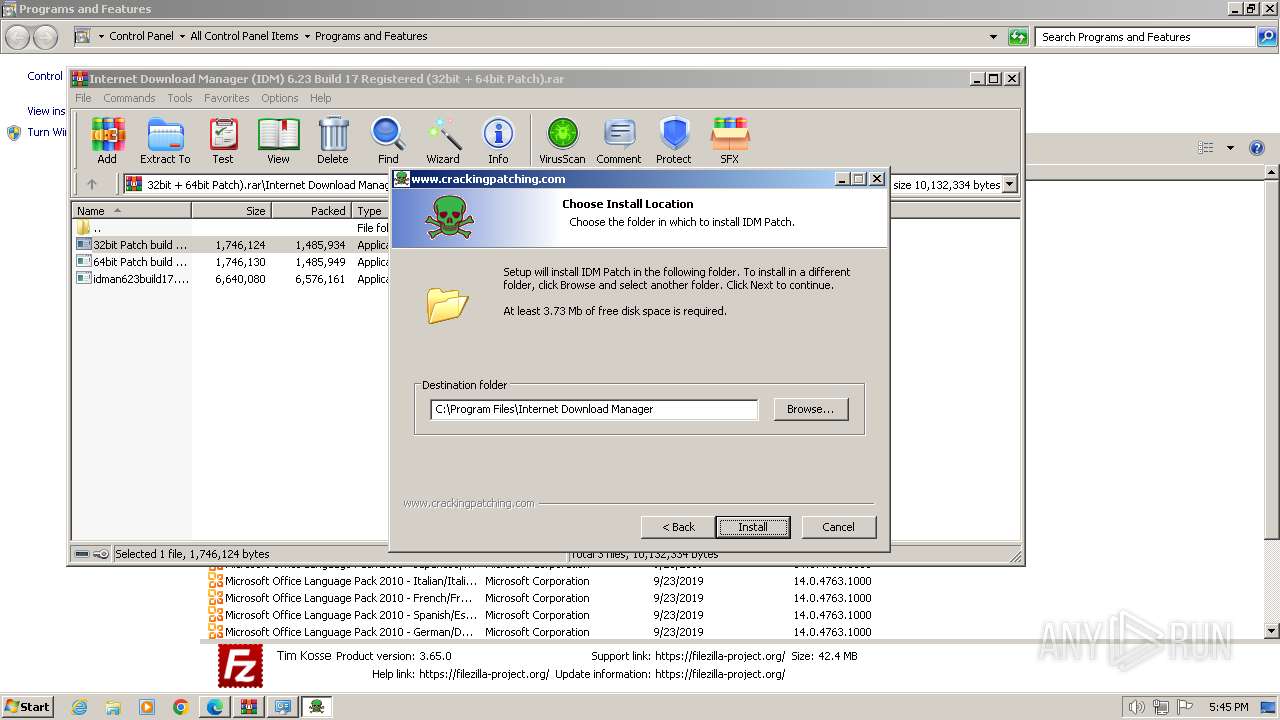The image size is (1280, 720).
Task: Open the WinRAR Help menu
Action: coord(320,98)
